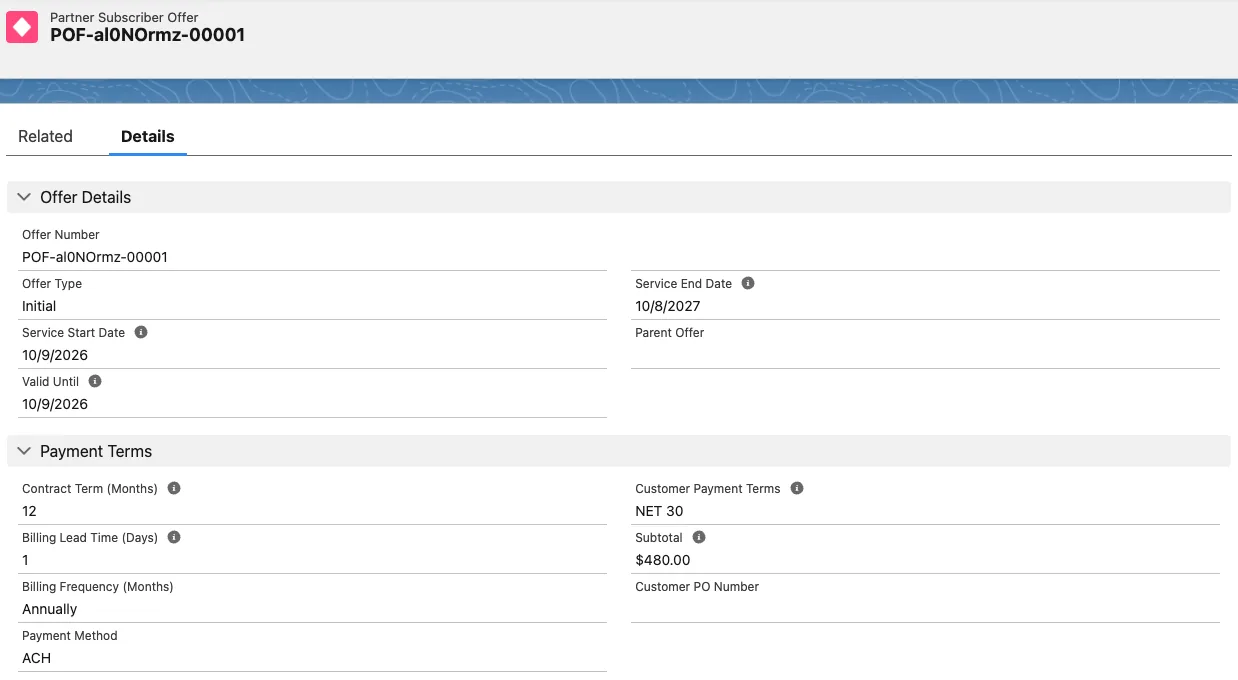Click the Contract Term value 12
The width and height of the screenshot is (1238, 680).
tap(29, 511)
